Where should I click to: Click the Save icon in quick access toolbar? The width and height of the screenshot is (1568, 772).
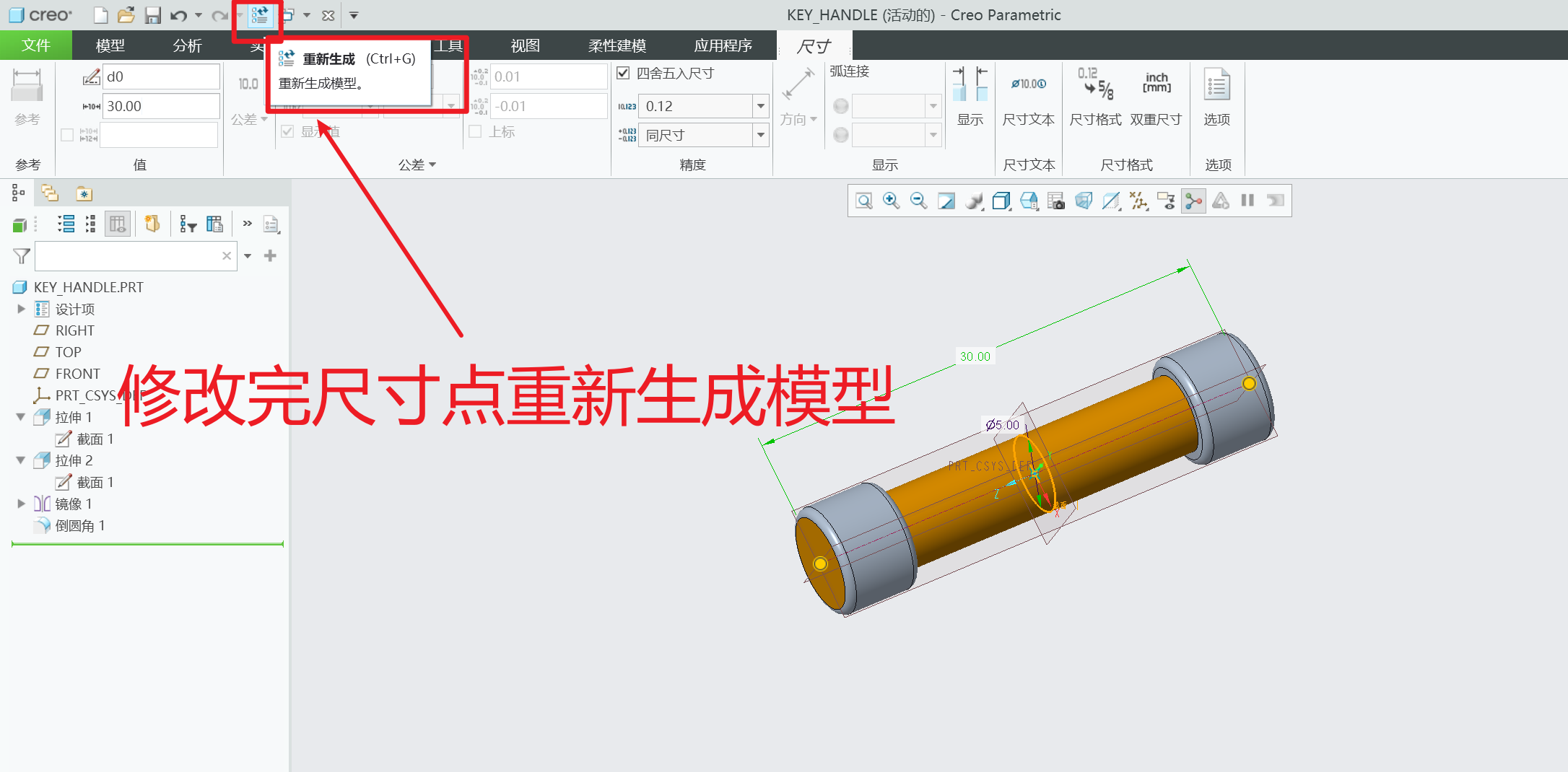[154, 14]
